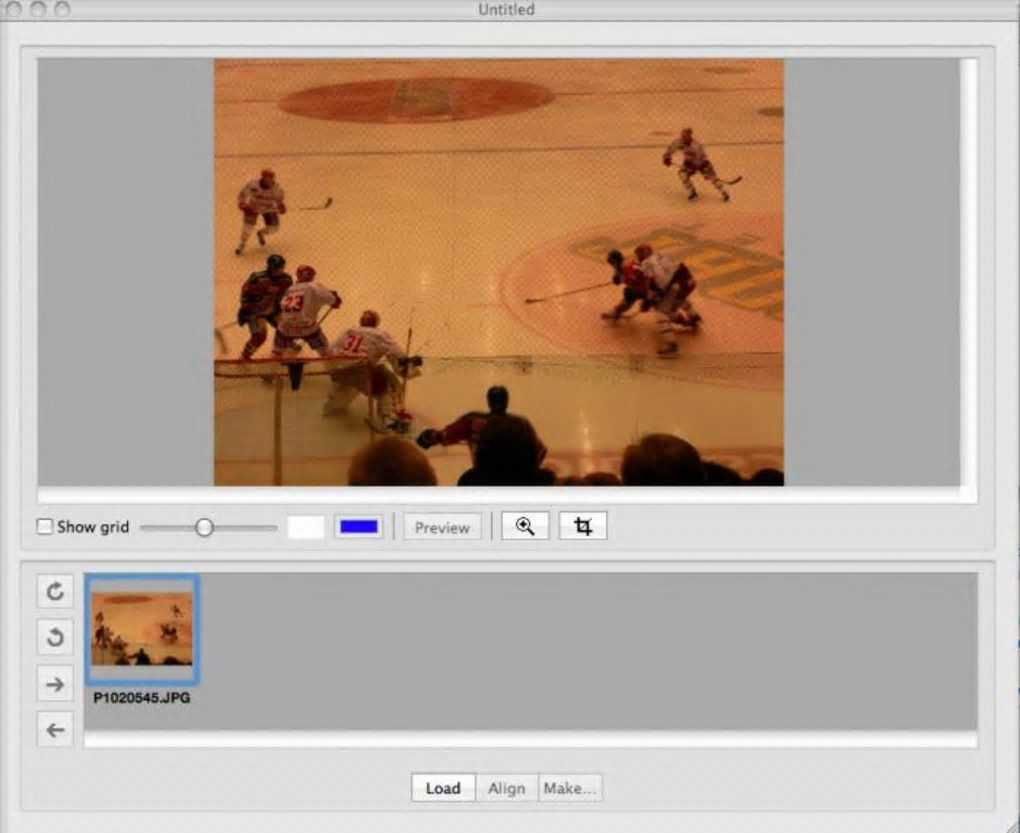Move the photo right with arrow icon

(x=56, y=684)
